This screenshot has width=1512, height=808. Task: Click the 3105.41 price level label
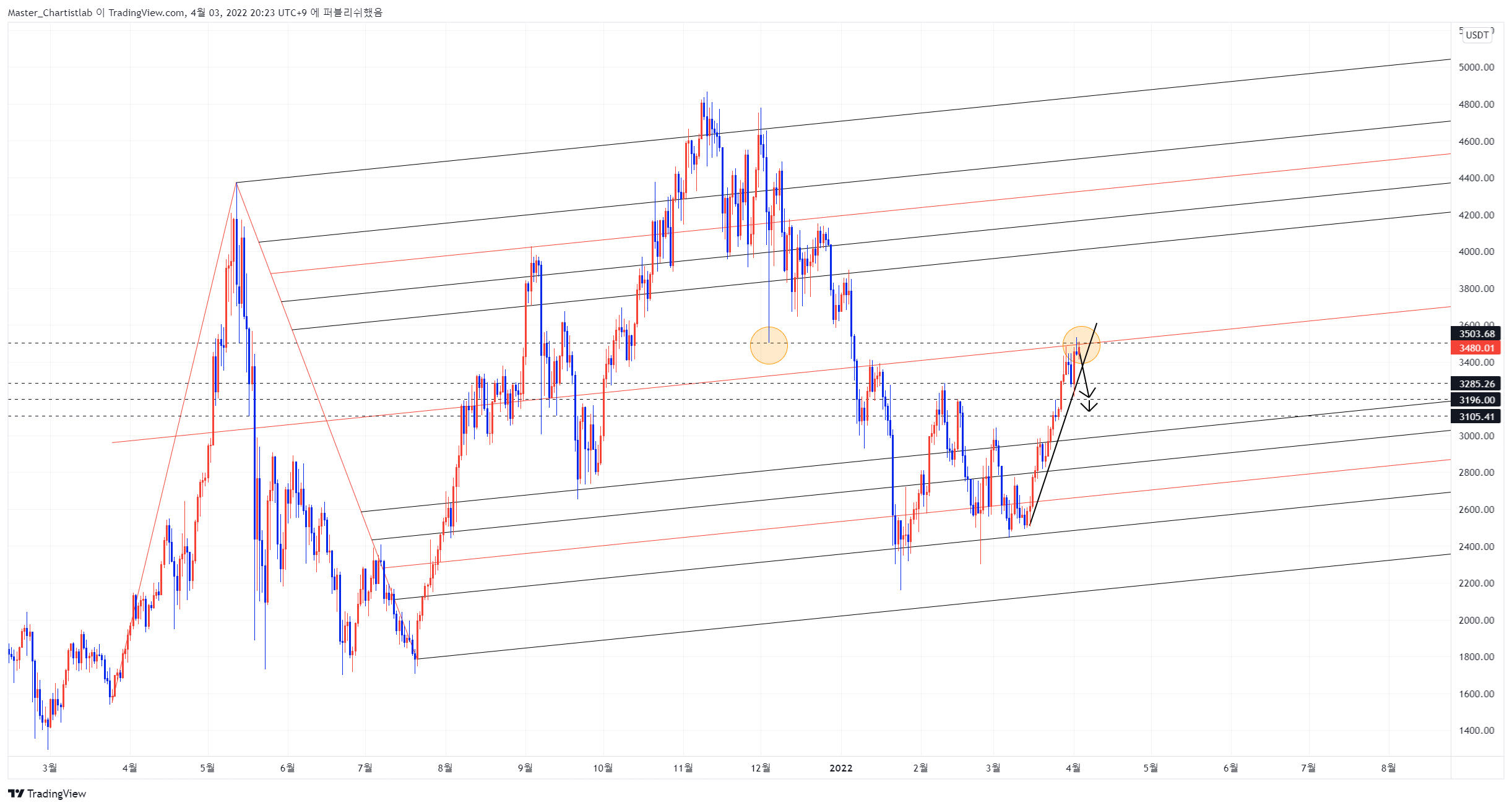point(1476,417)
